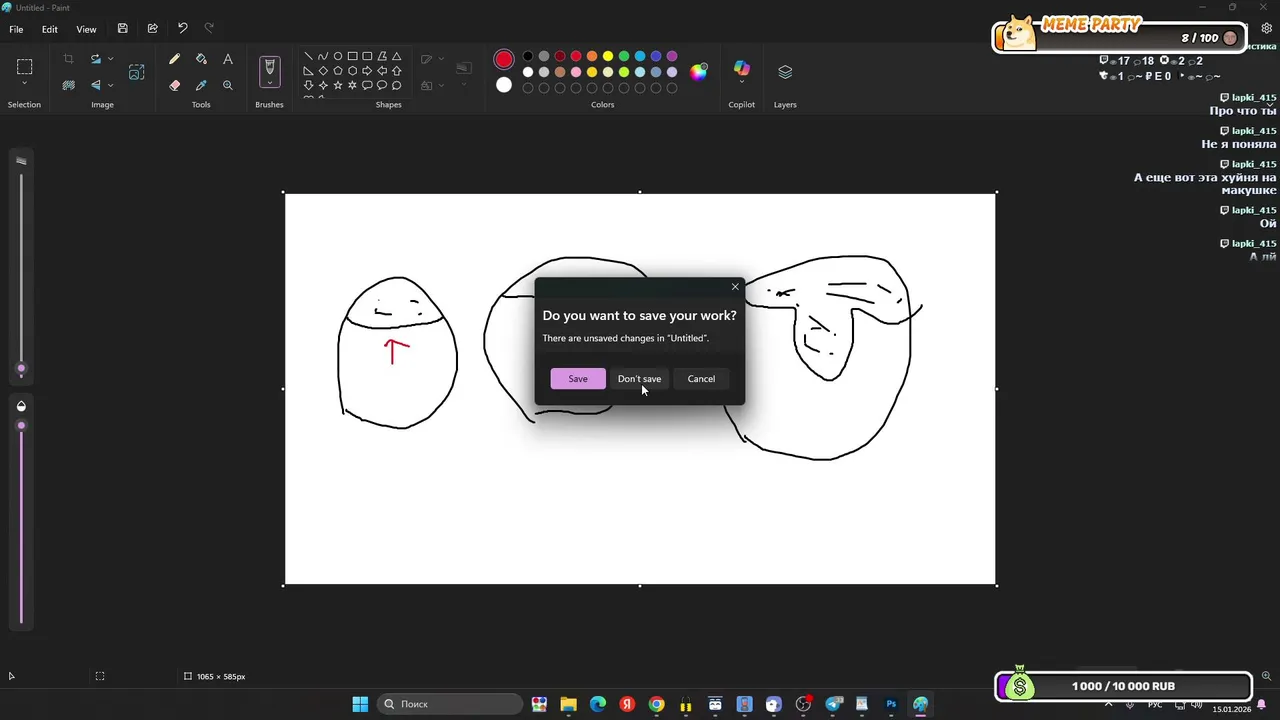Choose the Triangle shape
Viewport: 1280px width, 720px height.
(x=397, y=56)
